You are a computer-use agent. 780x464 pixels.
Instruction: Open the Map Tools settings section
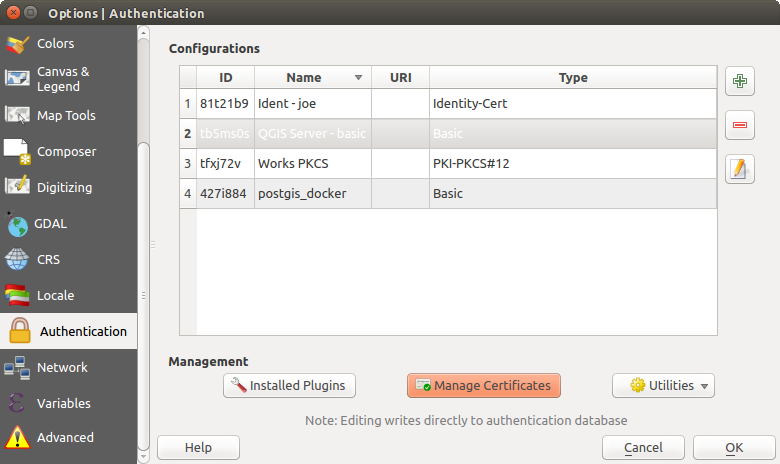pyautogui.click(x=68, y=116)
